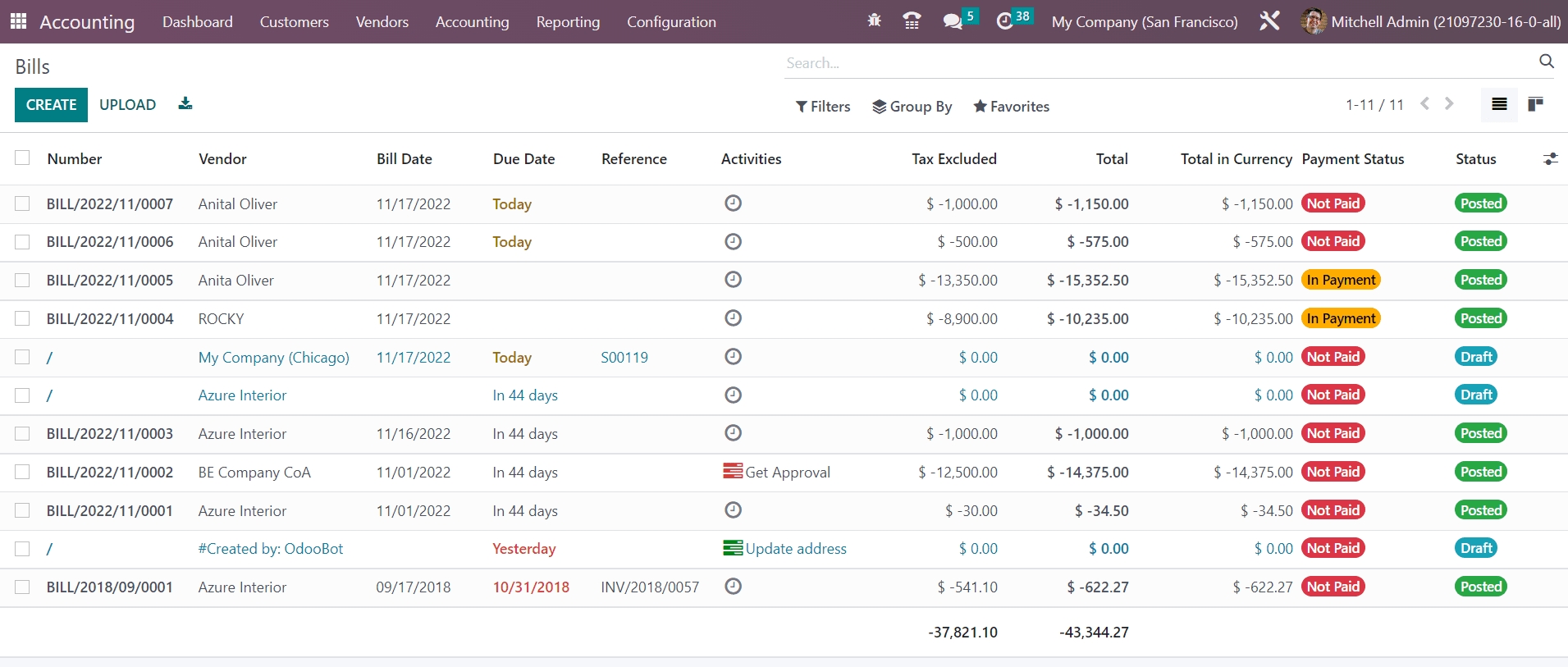This screenshot has height=667, width=1568.
Task: Check the box for BILL/2022/11/0005
Action: 22,281
